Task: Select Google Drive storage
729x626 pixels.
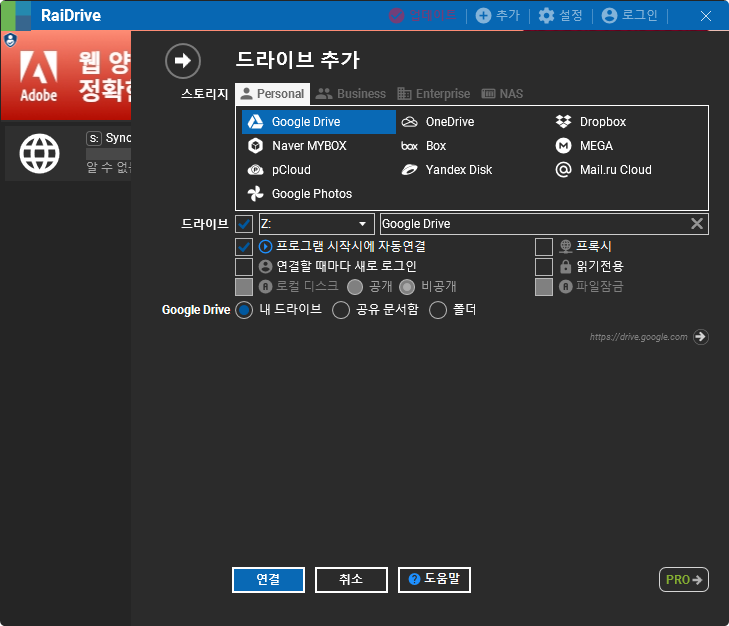Action: click(318, 122)
